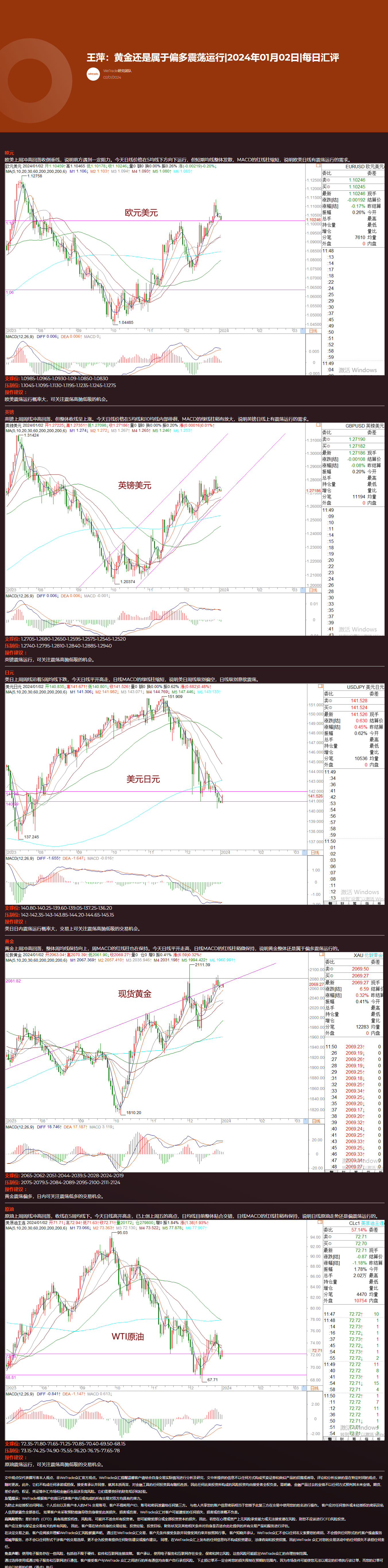This screenshot has height=1568, width=388.
Task: Click the gold chart high label 2111.39
Action: tap(203, 965)
